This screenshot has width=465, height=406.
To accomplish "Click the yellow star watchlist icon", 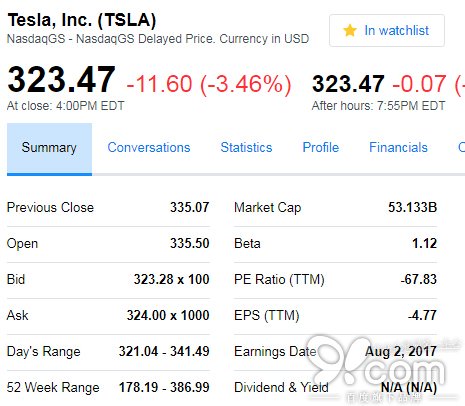I will coord(350,30).
